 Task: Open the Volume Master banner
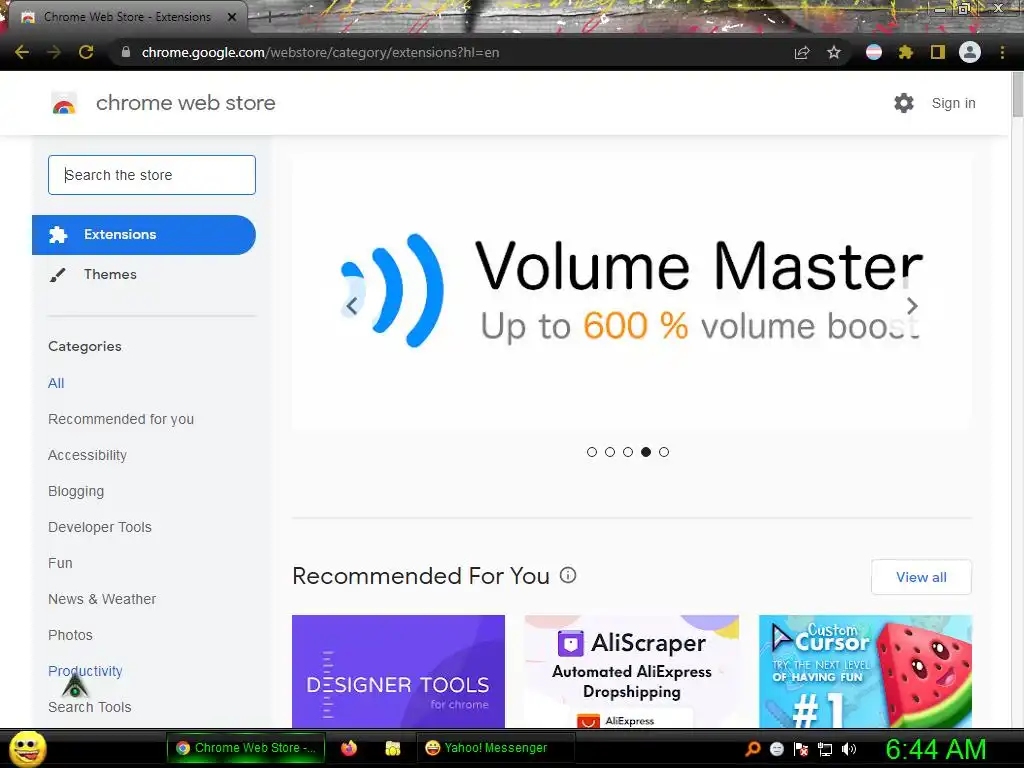632,292
